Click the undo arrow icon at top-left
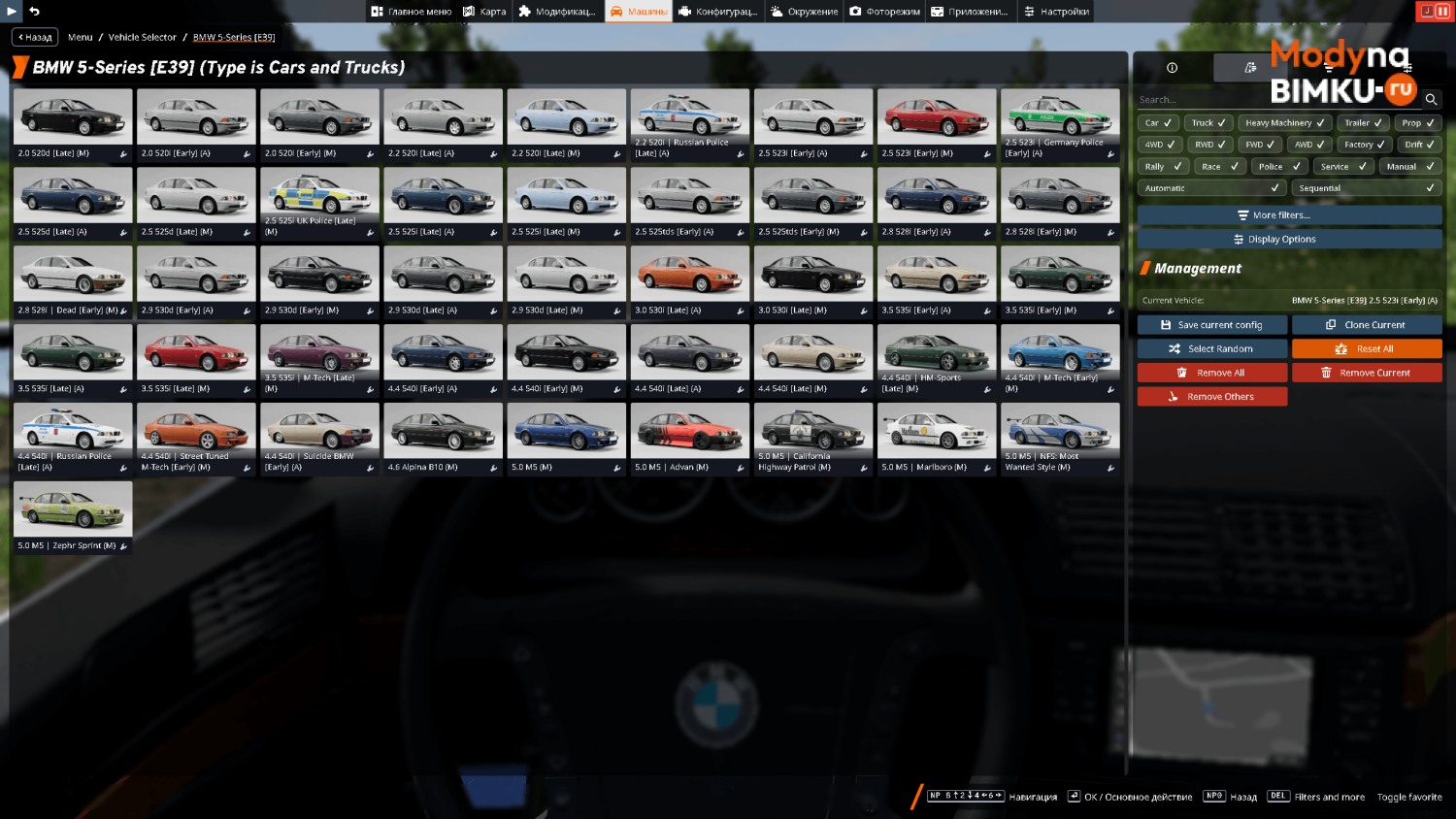Viewport: 1456px width, 819px height. [34, 11]
